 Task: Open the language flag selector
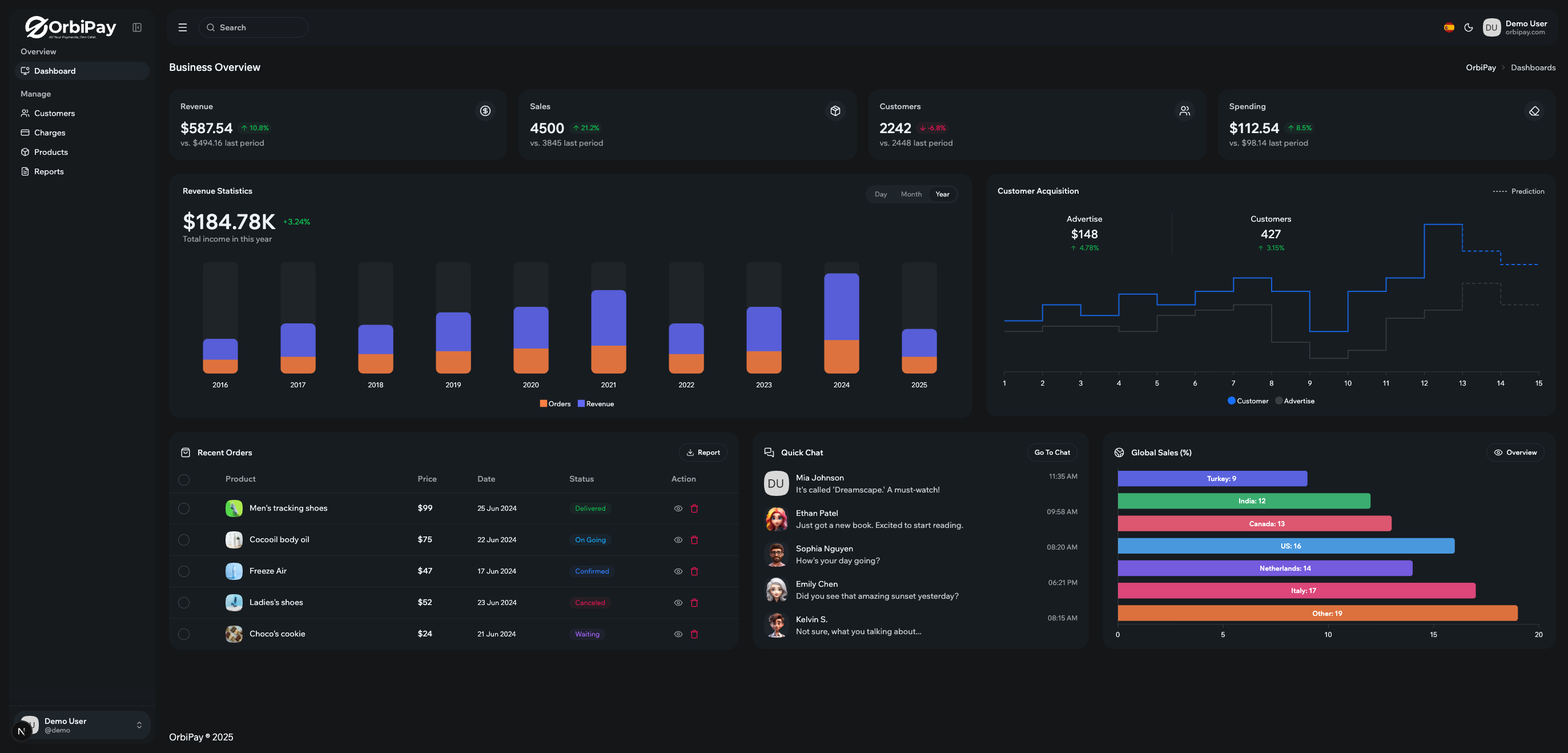coord(1449,27)
